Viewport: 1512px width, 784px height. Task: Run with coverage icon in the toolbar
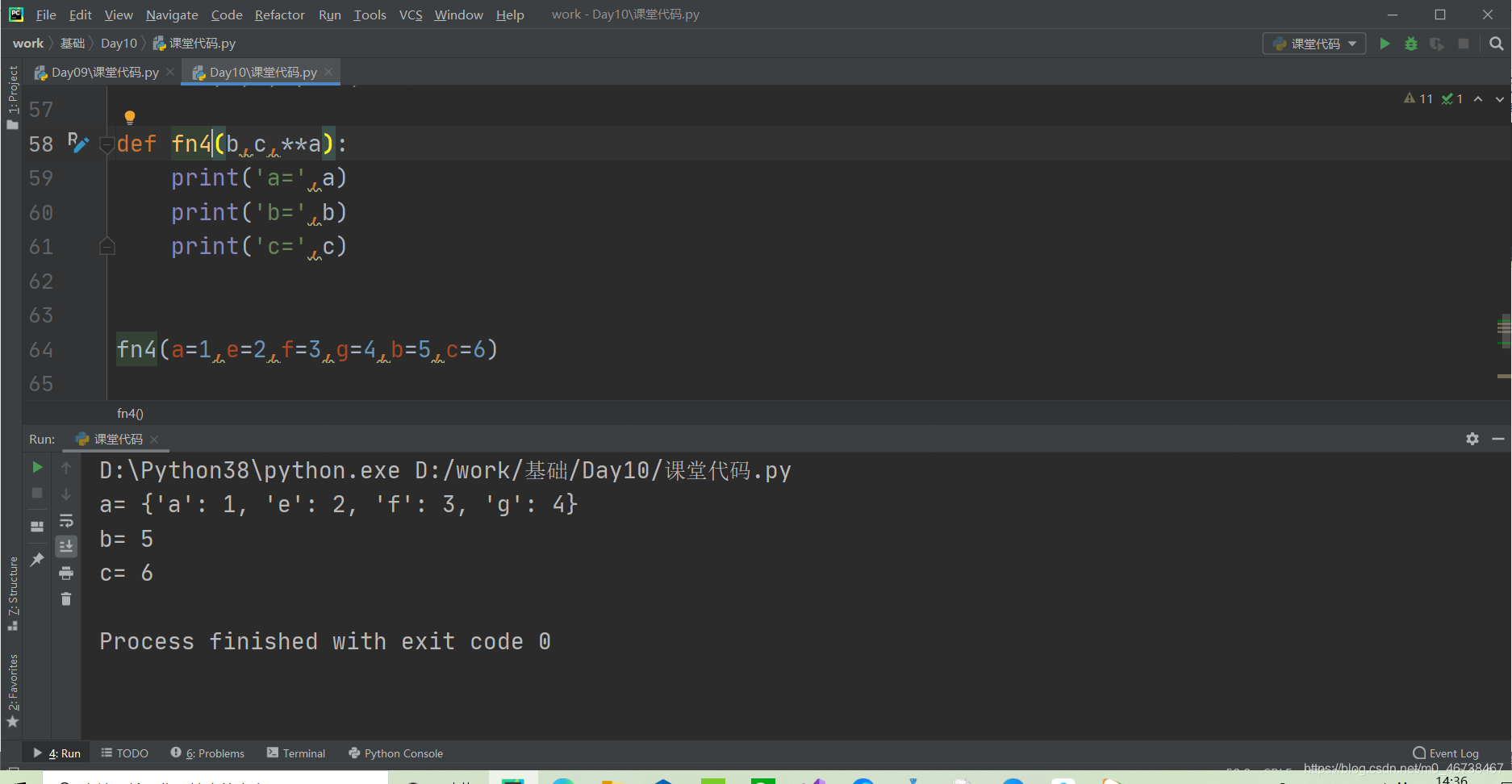(1437, 44)
